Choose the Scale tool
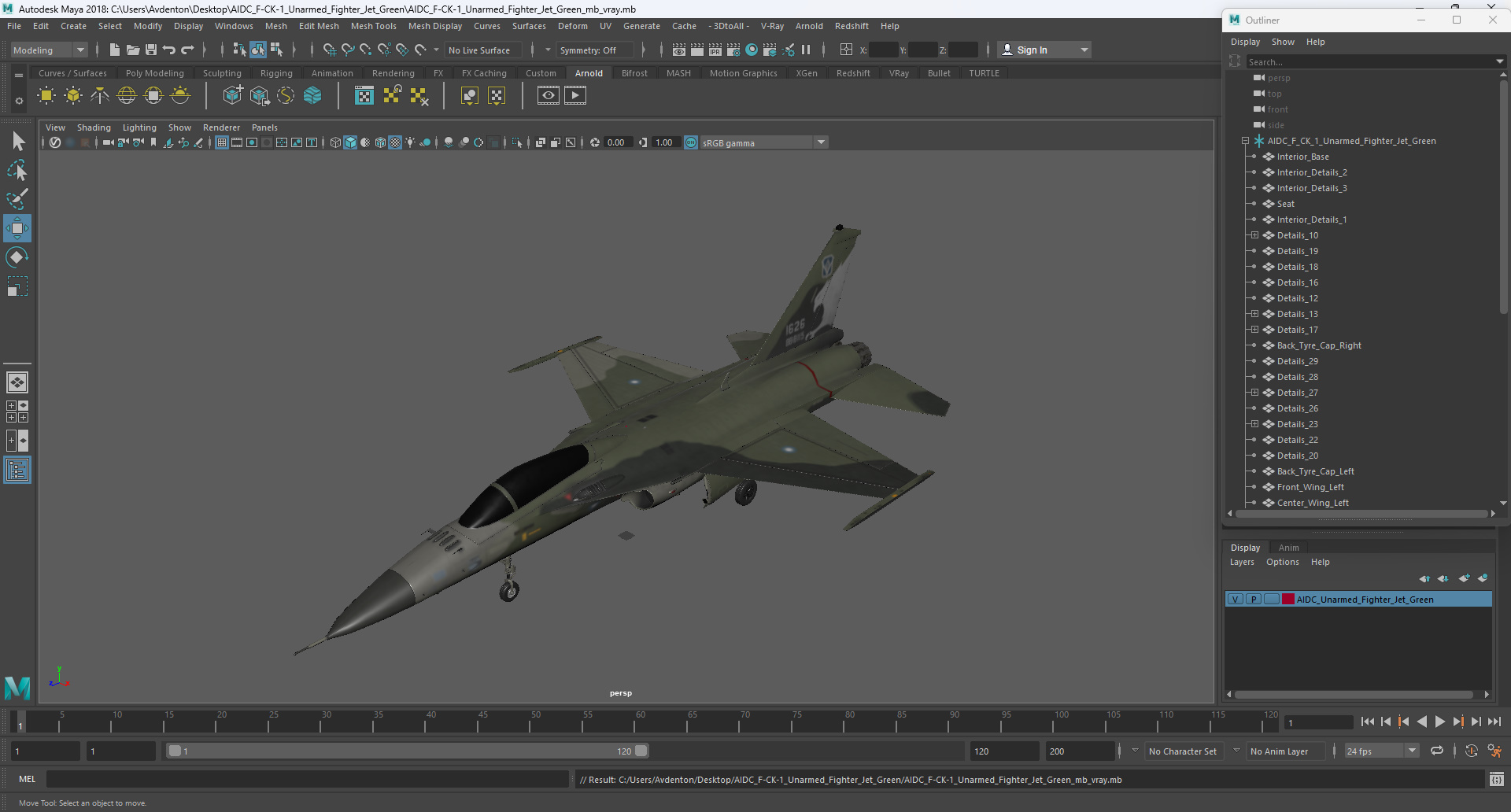 [x=17, y=286]
